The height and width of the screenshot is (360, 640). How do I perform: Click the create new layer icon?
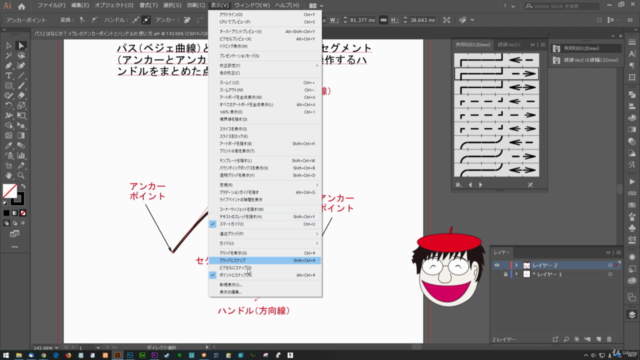pos(598,339)
